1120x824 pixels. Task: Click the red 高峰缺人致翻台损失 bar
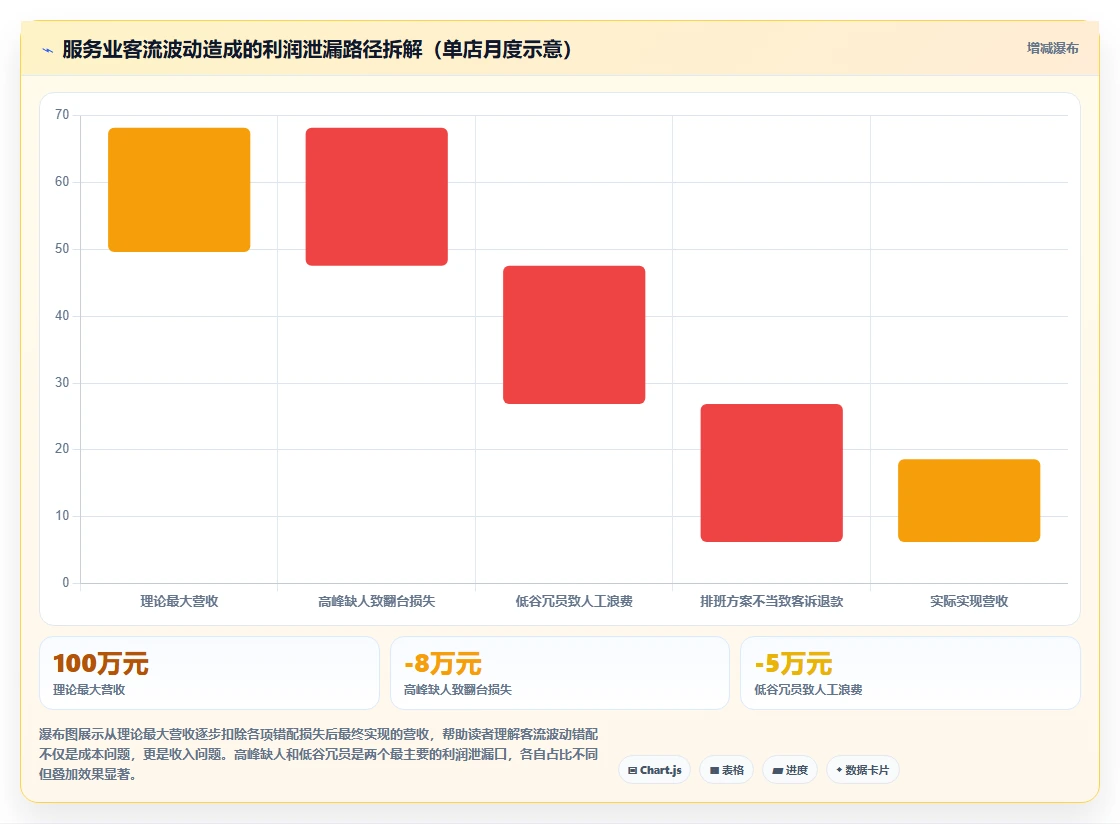(376, 196)
